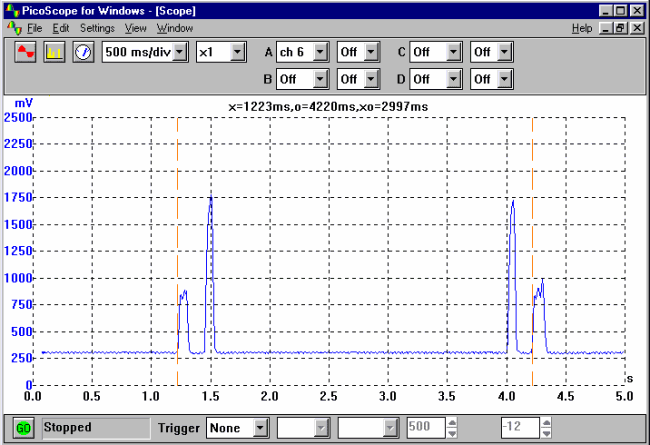
Task: Click the gray dashed x cursor line
Action: coord(177,250)
